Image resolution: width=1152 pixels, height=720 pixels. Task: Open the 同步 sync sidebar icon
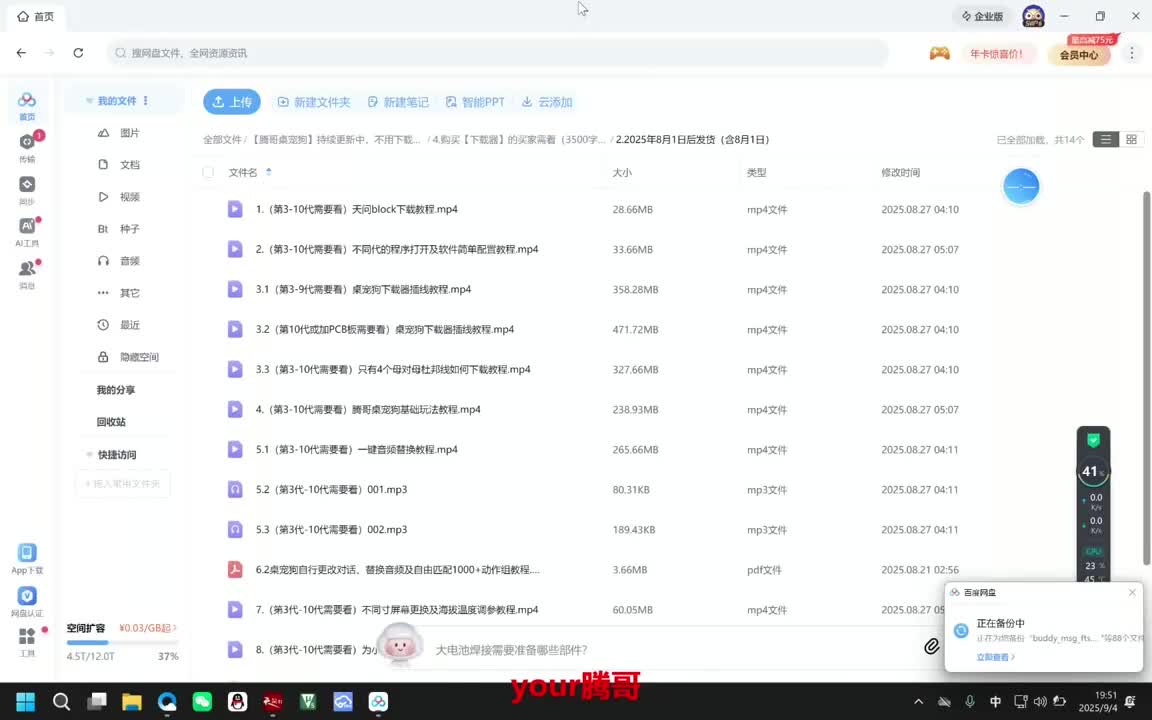pyautogui.click(x=27, y=190)
